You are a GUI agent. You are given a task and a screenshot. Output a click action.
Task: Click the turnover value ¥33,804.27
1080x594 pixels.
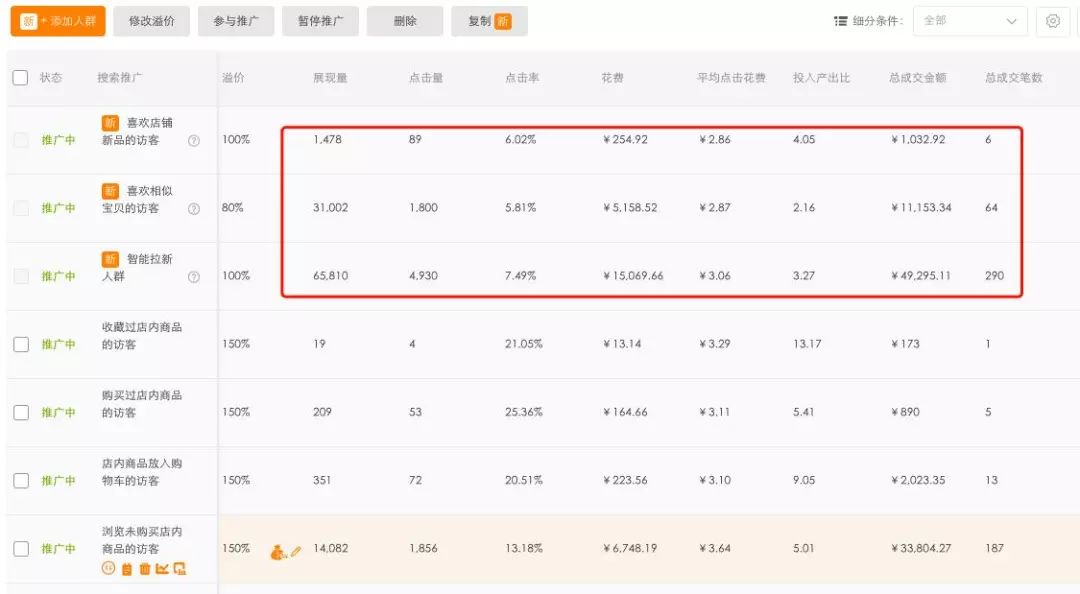coord(921,549)
